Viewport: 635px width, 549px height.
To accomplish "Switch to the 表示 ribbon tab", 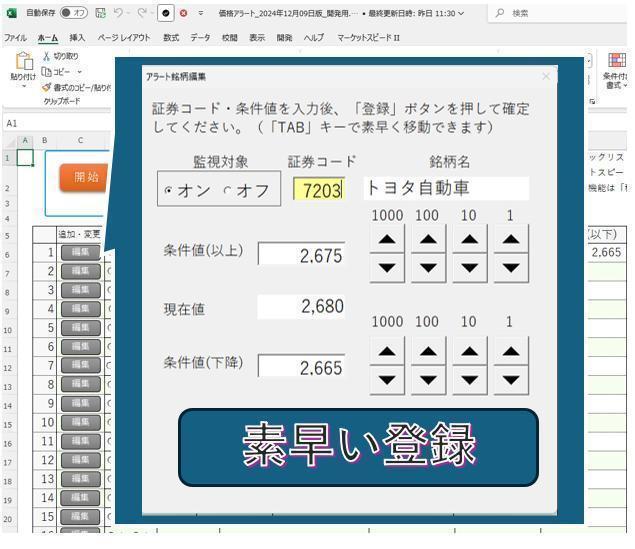I will point(257,38).
